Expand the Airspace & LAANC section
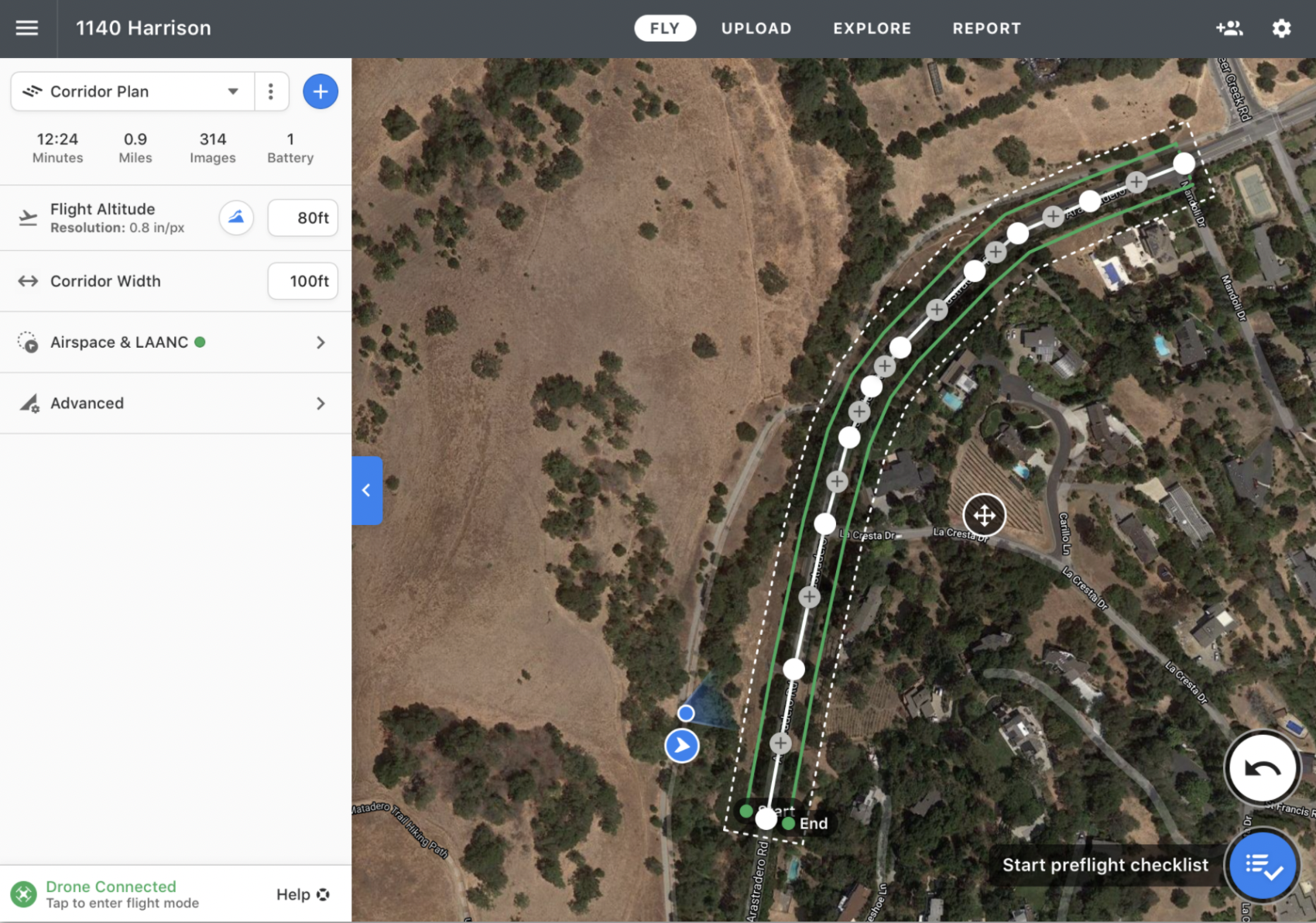 pyautogui.click(x=176, y=342)
